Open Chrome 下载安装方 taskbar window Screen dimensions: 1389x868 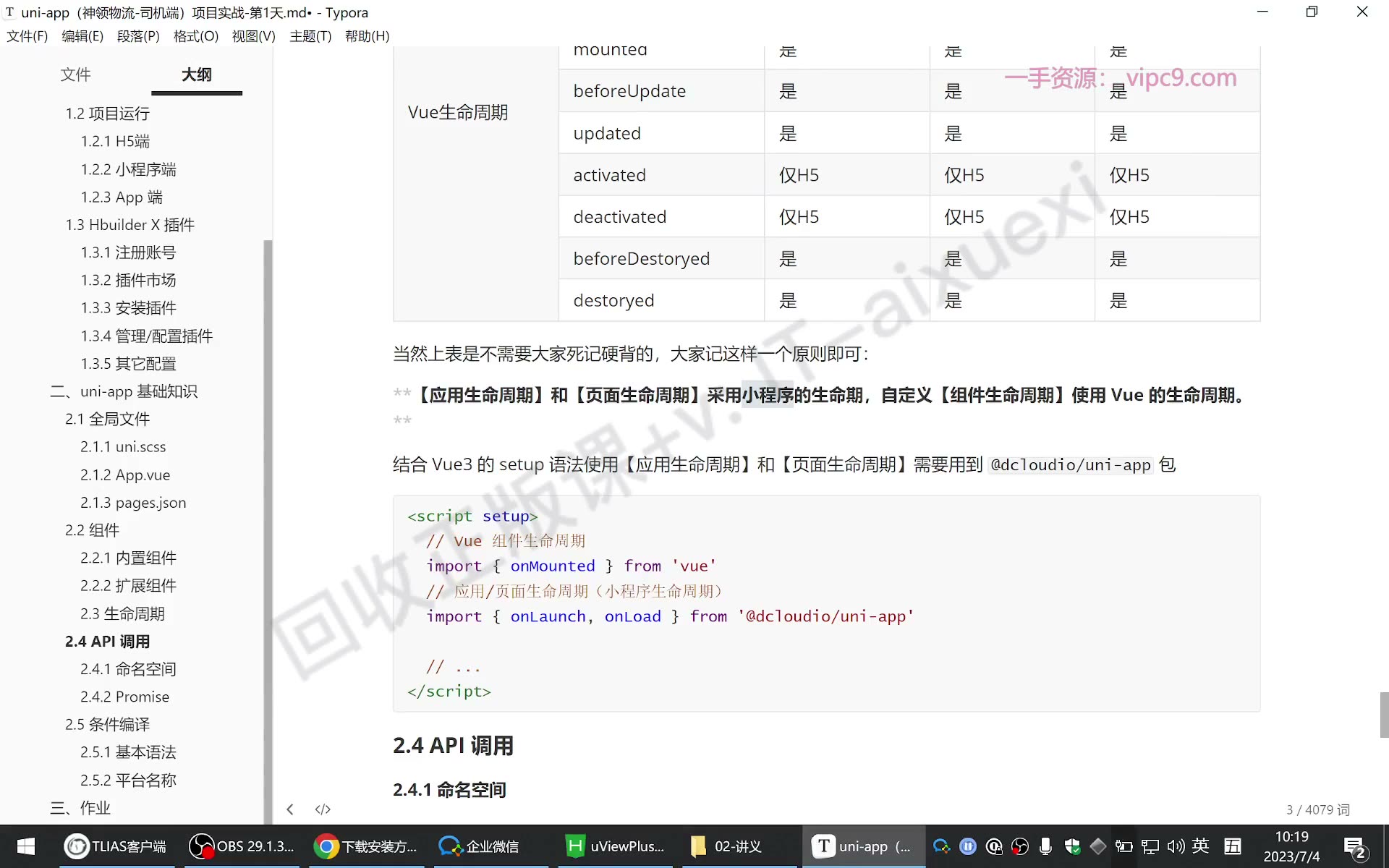(x=366, y=846)
